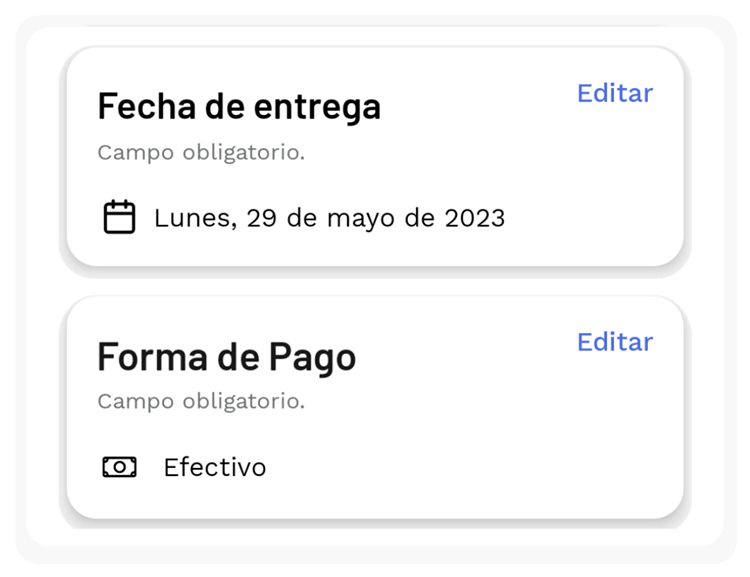Click the calendar icon beside the delivery date
Image resolution: width=750 pixels, height=577 pixels.
coord(119,217)
